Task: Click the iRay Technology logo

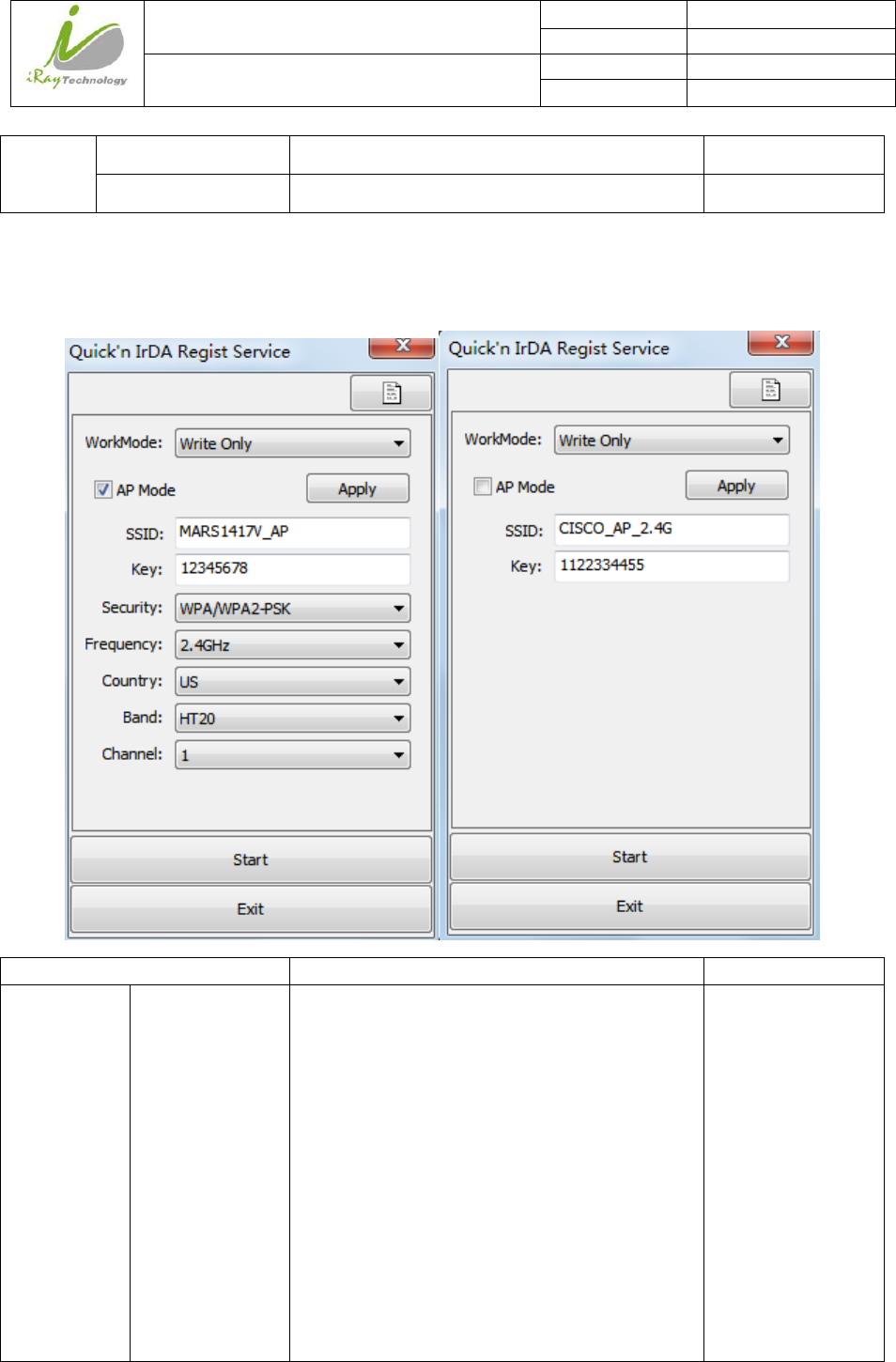Action: [78, 50]
